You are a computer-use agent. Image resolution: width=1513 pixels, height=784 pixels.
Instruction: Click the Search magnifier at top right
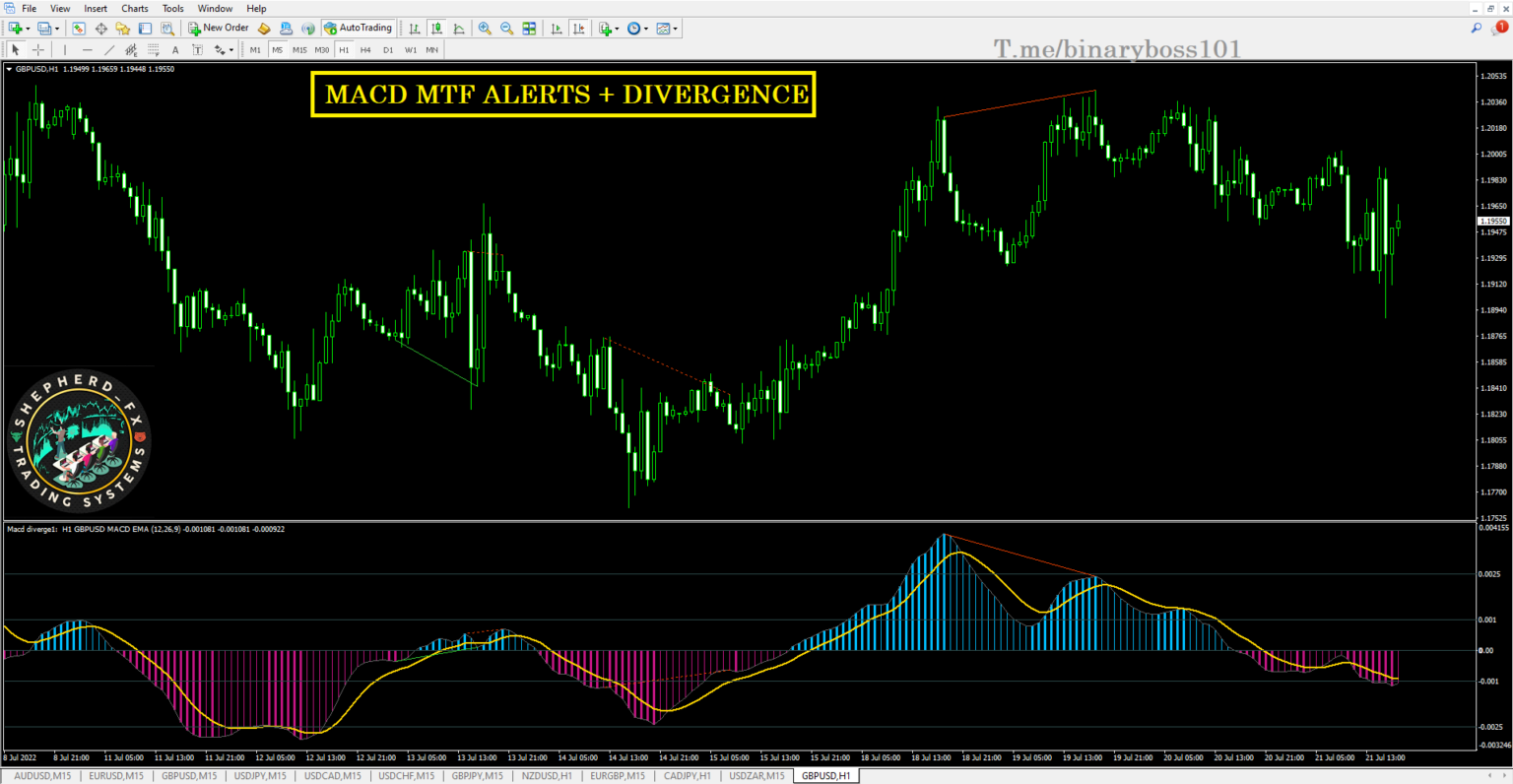(1477, 28)
